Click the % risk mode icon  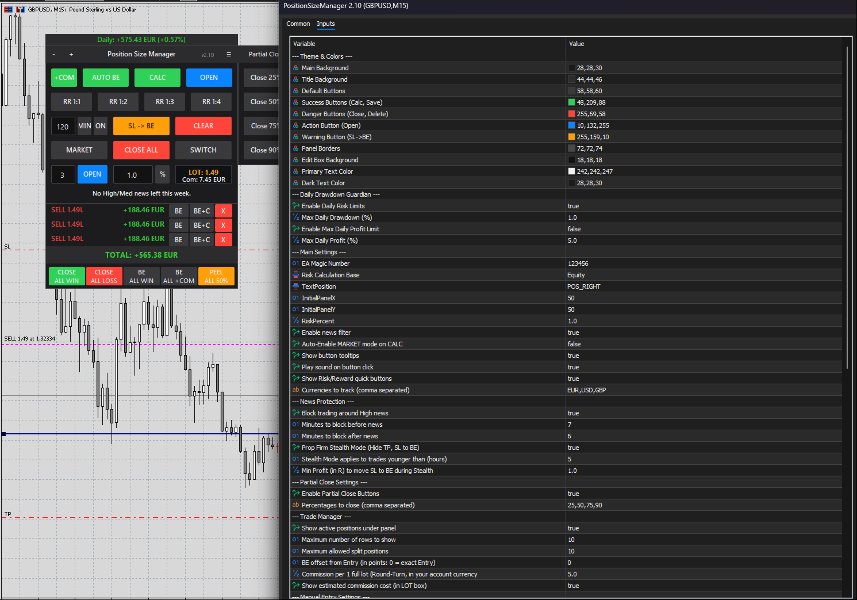162,175
